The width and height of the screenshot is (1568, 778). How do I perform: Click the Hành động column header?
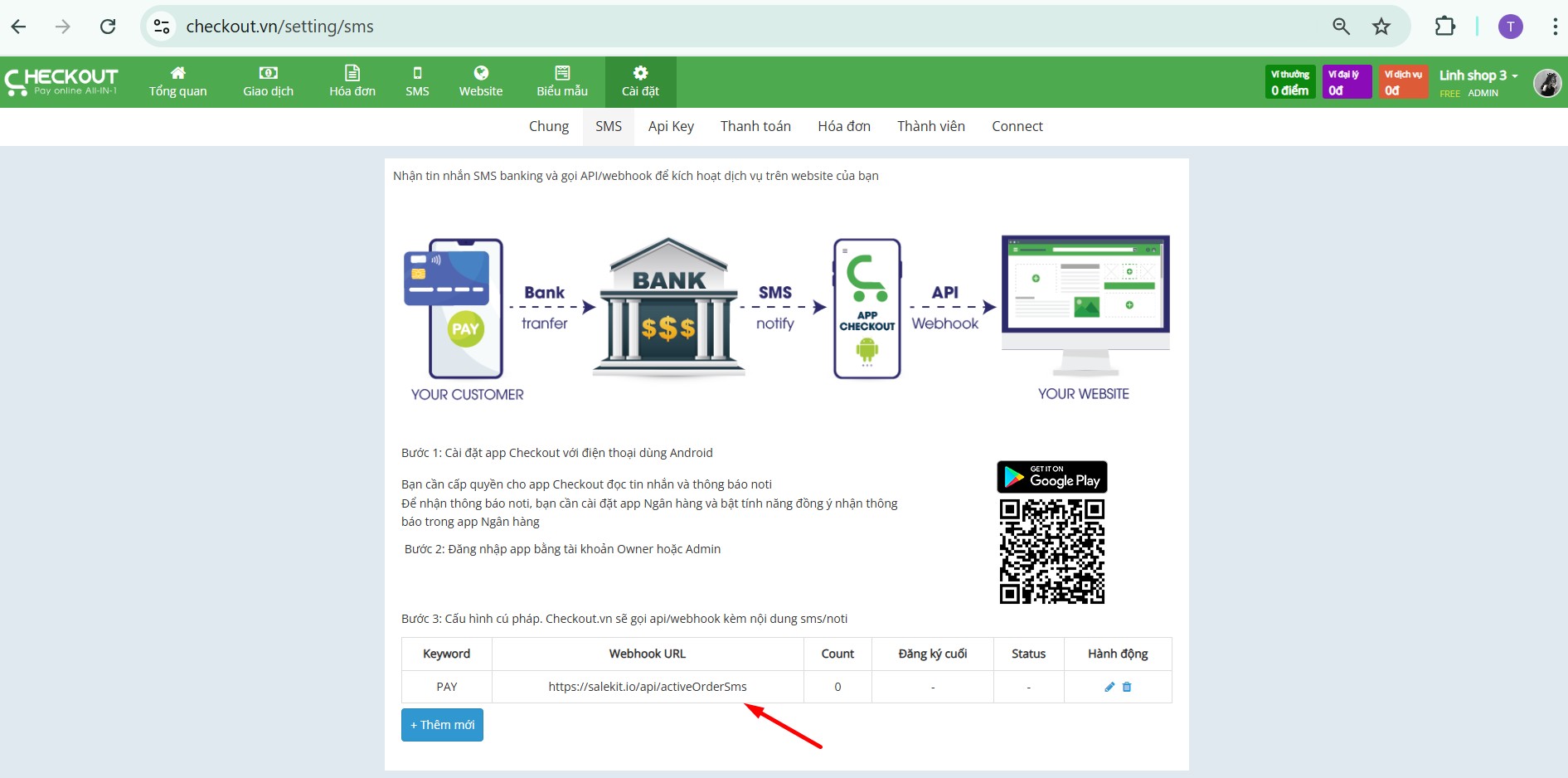tap(1118, 654)
